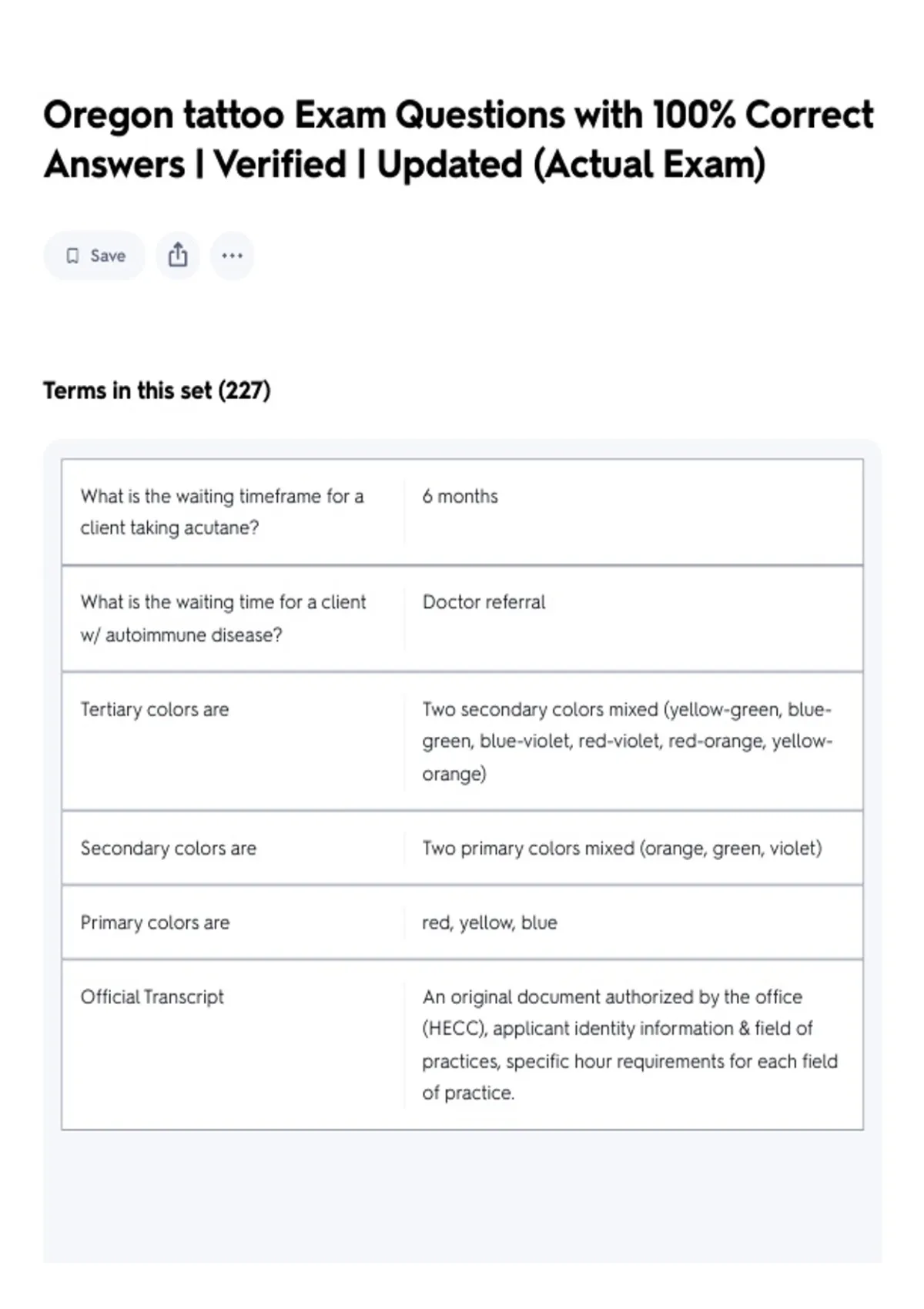Select the 'Terms in this set (227)' heading
The image size is (924, 1309).
157,390
